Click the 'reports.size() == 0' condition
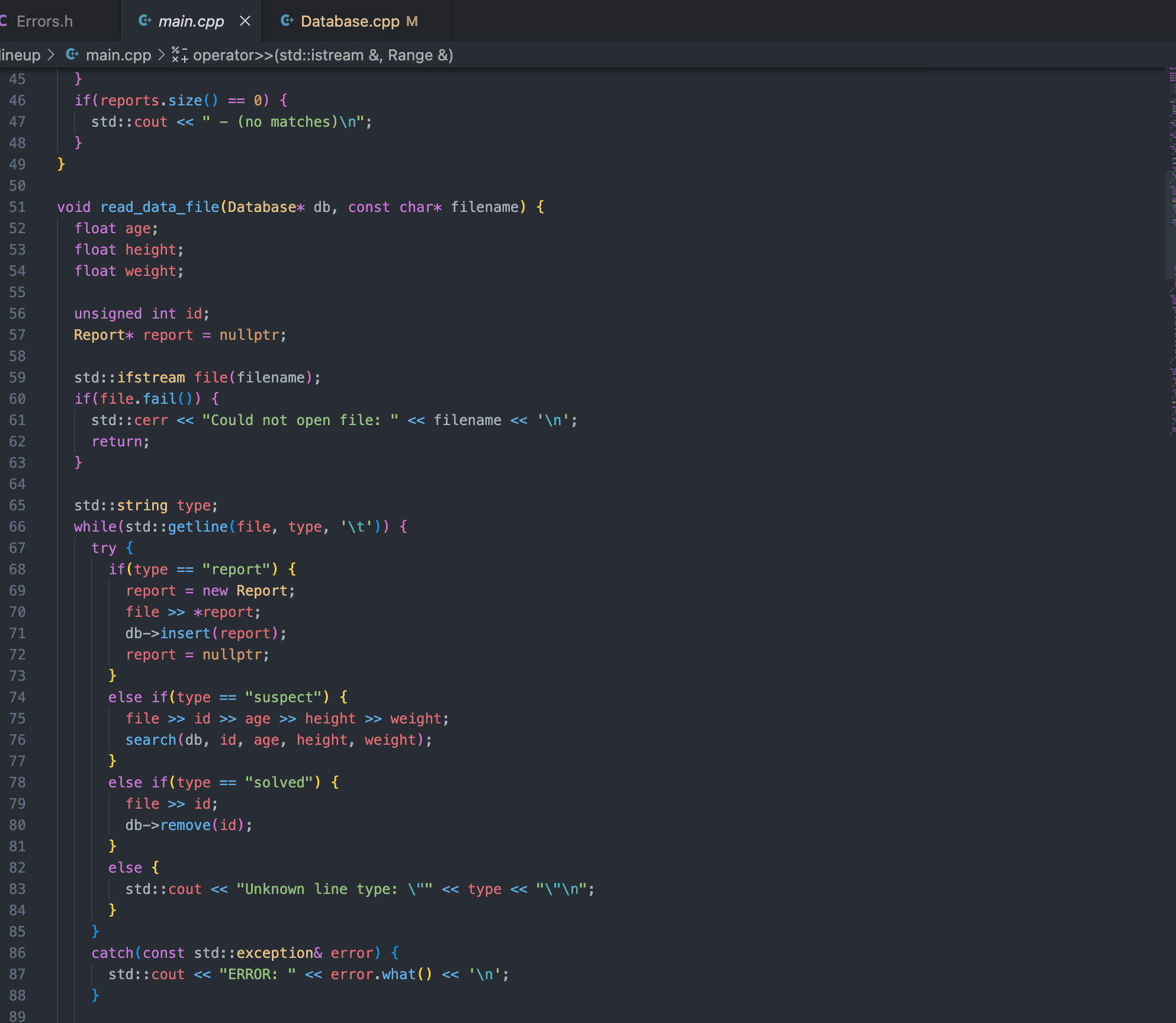 coord(181,101)
